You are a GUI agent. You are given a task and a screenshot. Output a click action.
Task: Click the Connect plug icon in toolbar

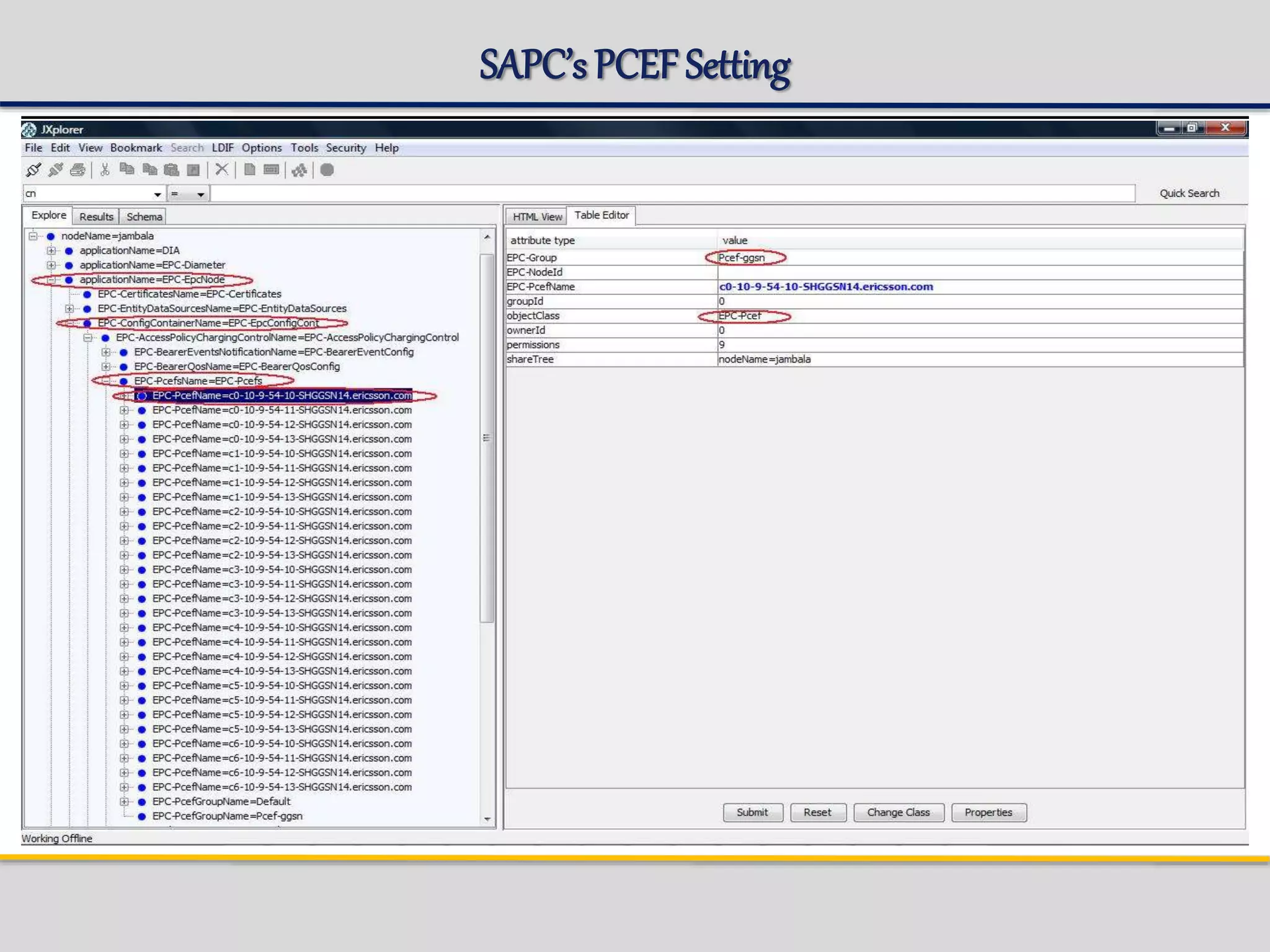33,170
